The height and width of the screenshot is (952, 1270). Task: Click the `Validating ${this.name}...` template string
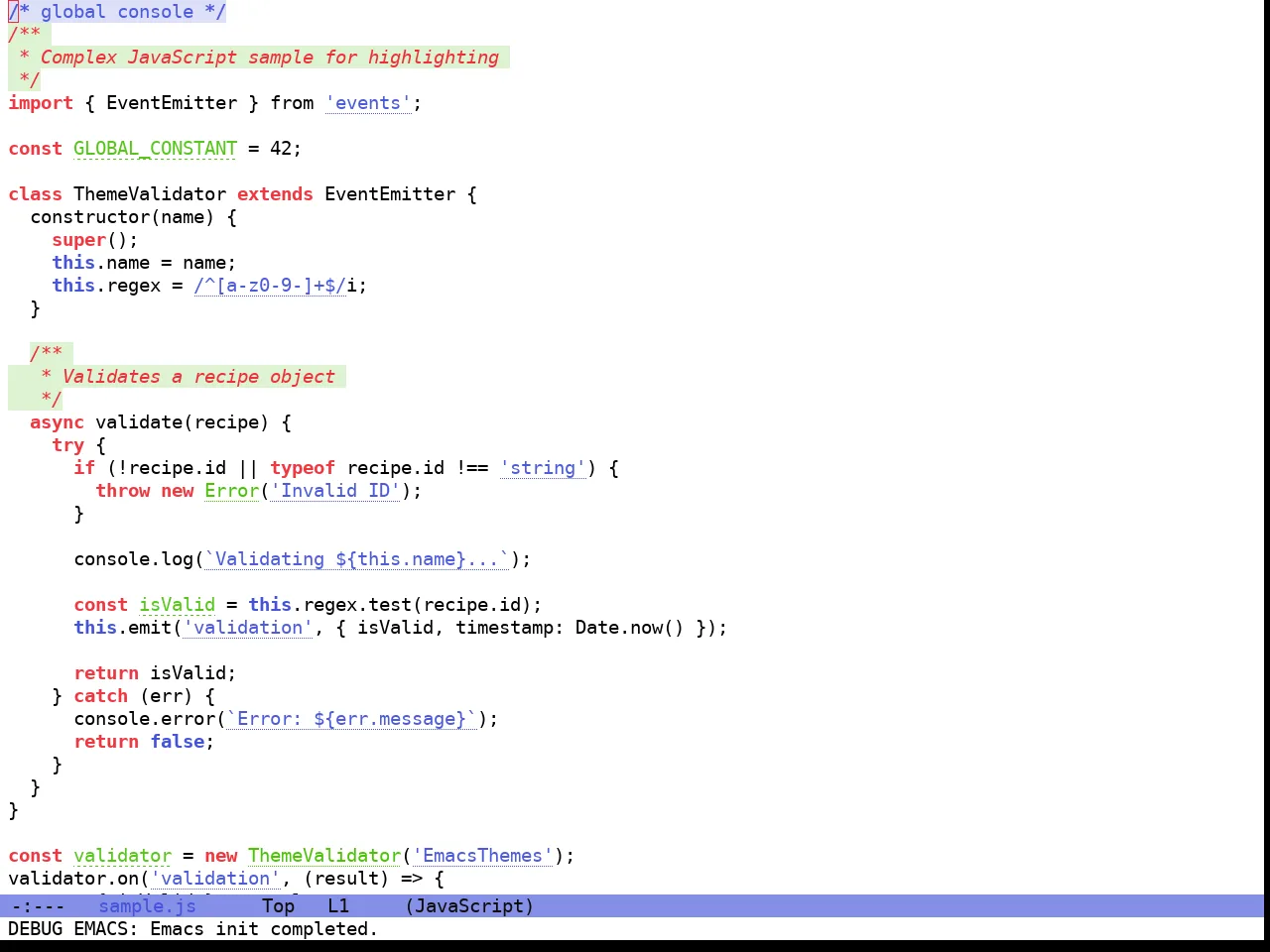pyautogui.click(x=357, y=559)
